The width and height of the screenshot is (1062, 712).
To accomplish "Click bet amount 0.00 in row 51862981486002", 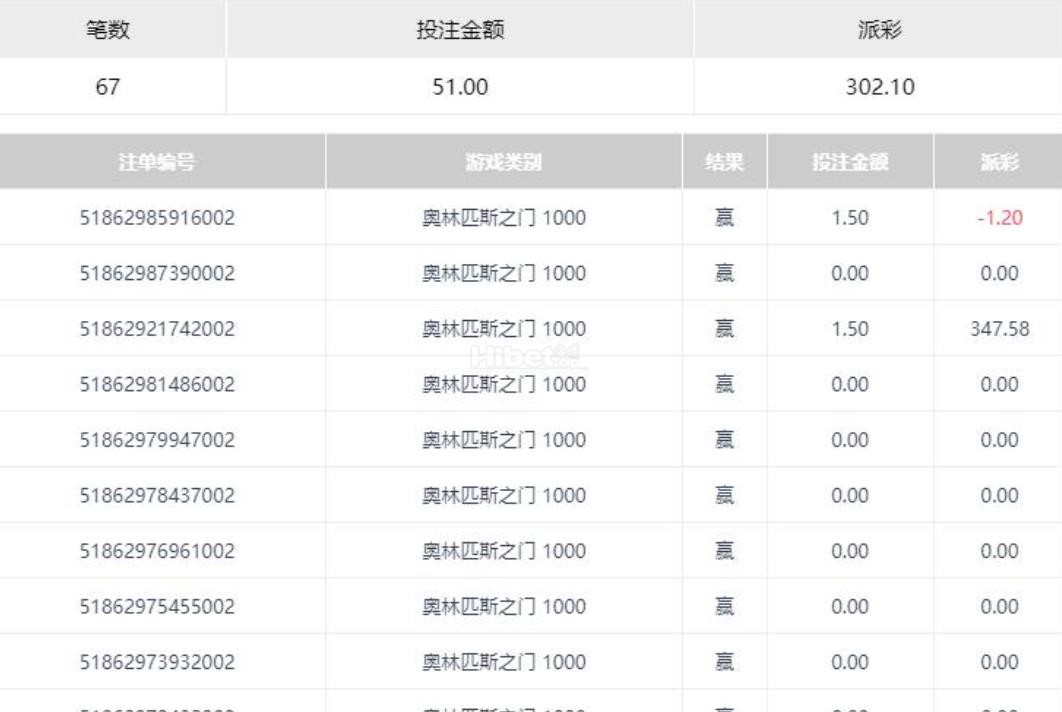I will point(850,384).
